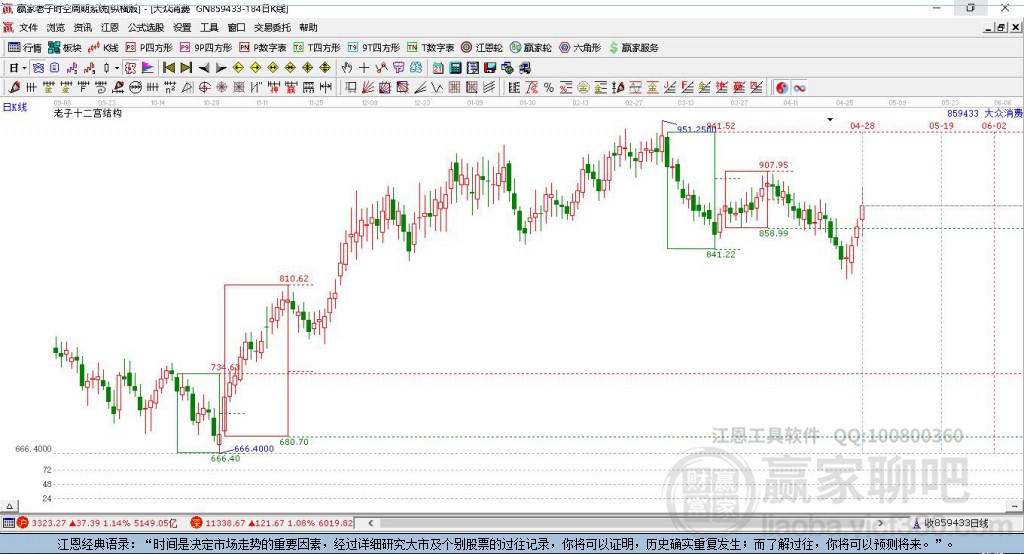1024x554 pixels.
Task: Open the 公式选股 menu
Action: 146,27
